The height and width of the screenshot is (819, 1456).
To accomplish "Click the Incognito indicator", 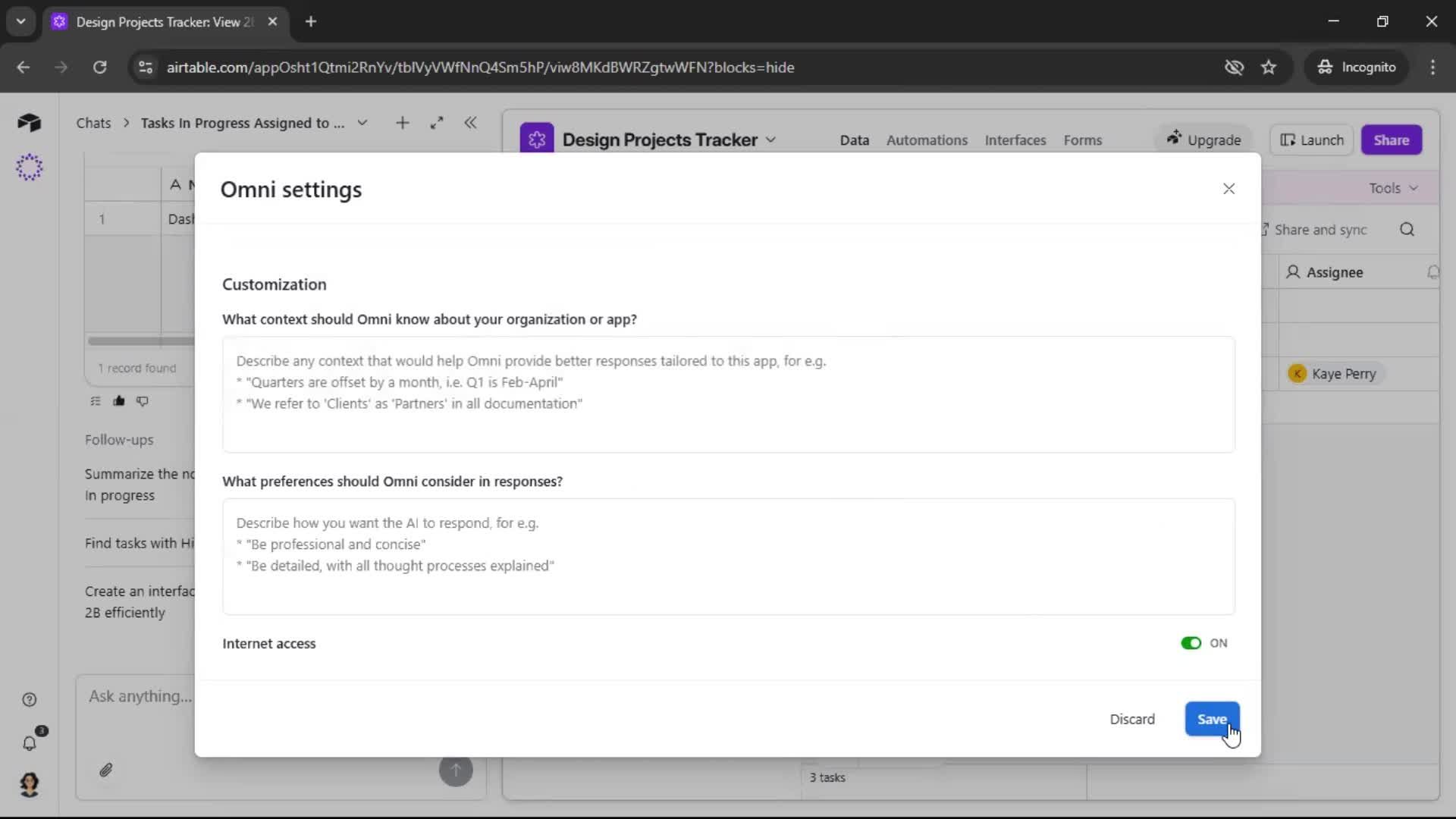I will coord(1357,67).
